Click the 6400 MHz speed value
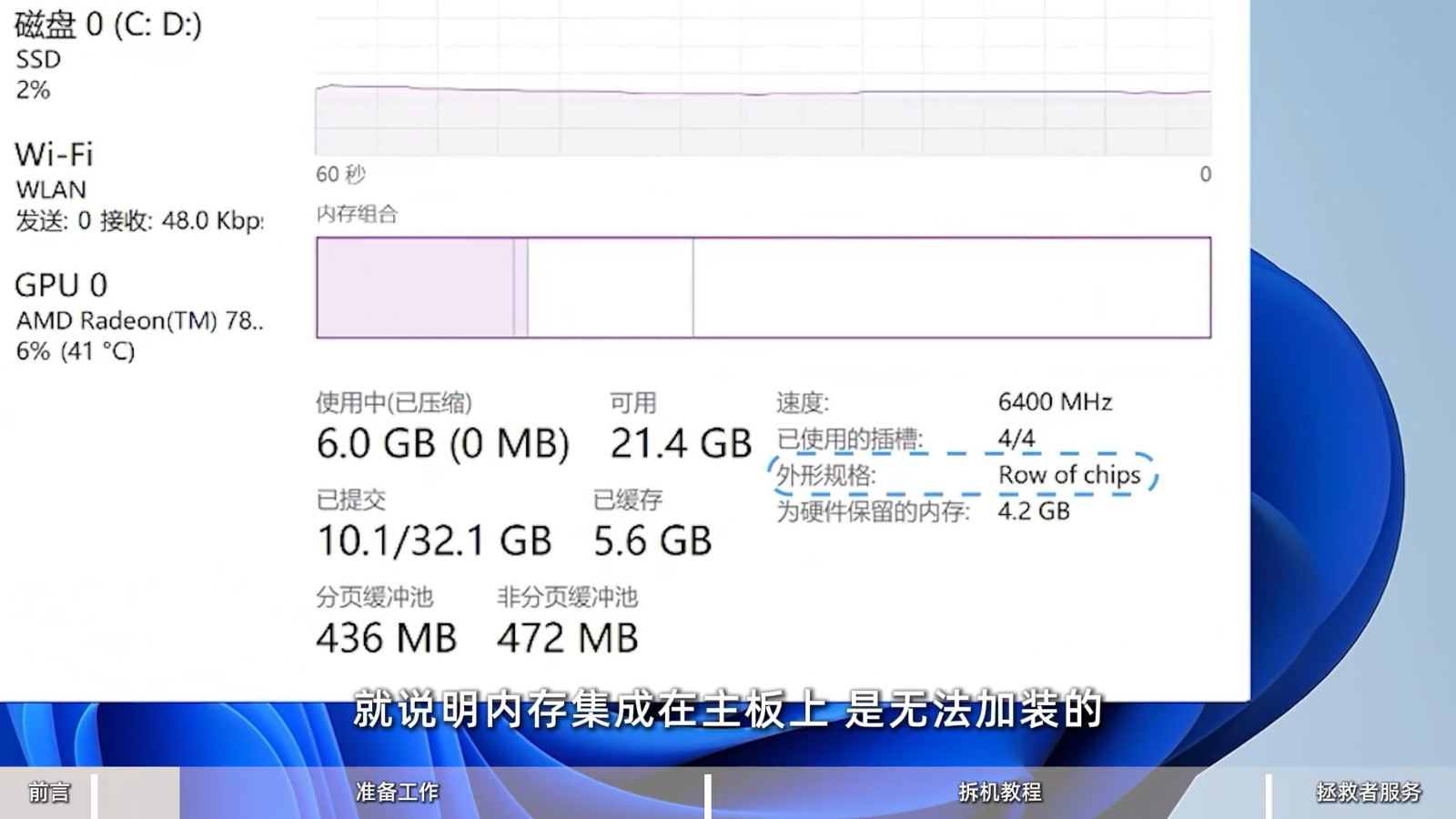The height and width of the screenshot is (819, 1456). coord(1055,401)
